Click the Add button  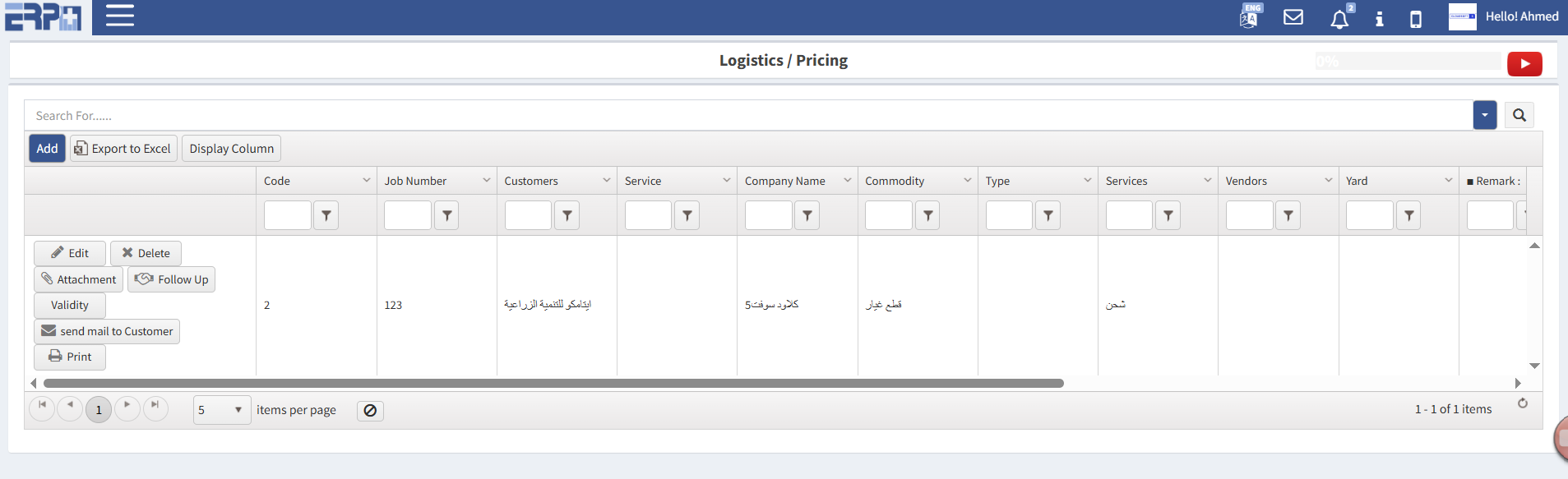click(x=47, y=149)
